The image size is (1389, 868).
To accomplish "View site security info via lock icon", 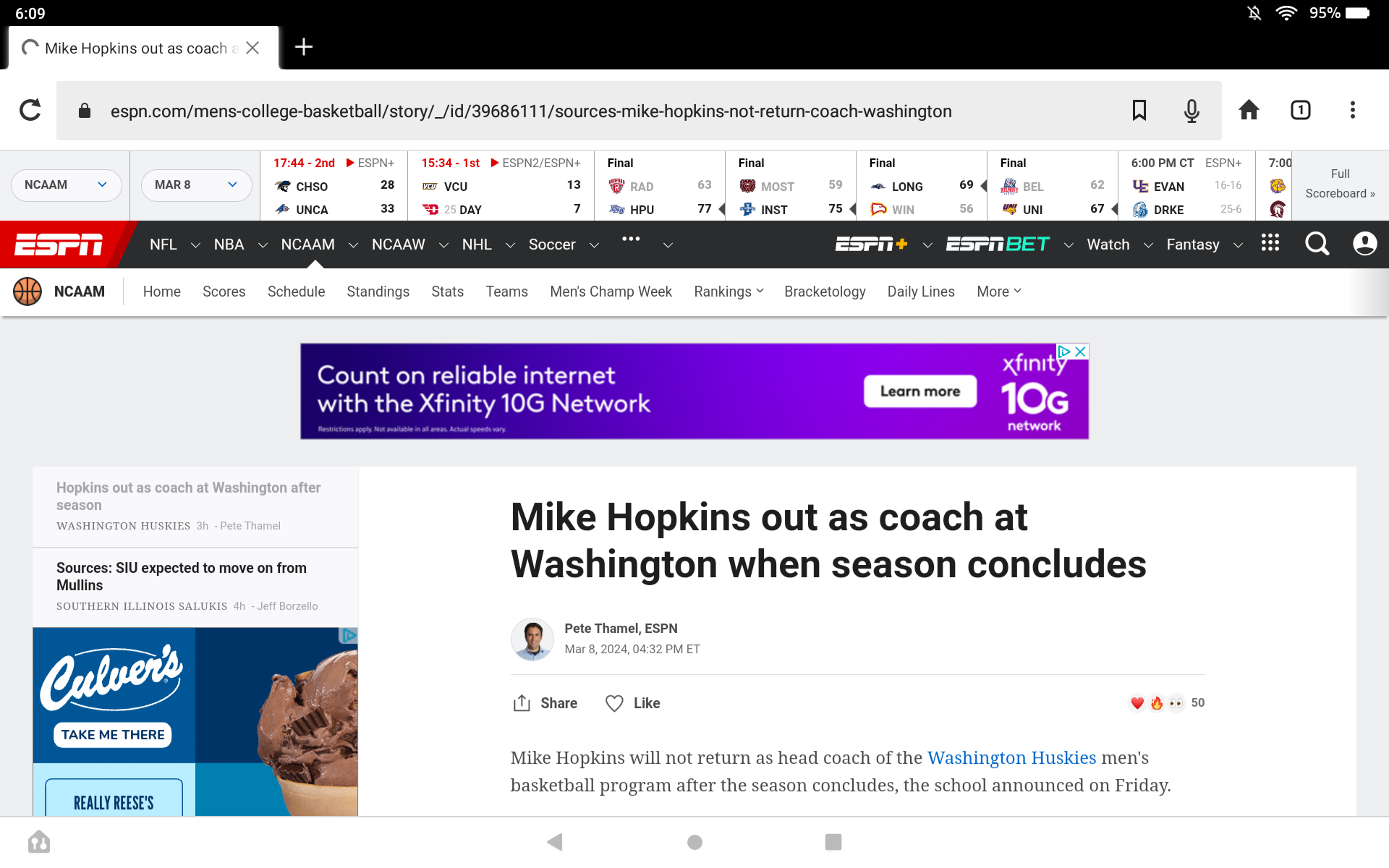I will click(85, 111).
